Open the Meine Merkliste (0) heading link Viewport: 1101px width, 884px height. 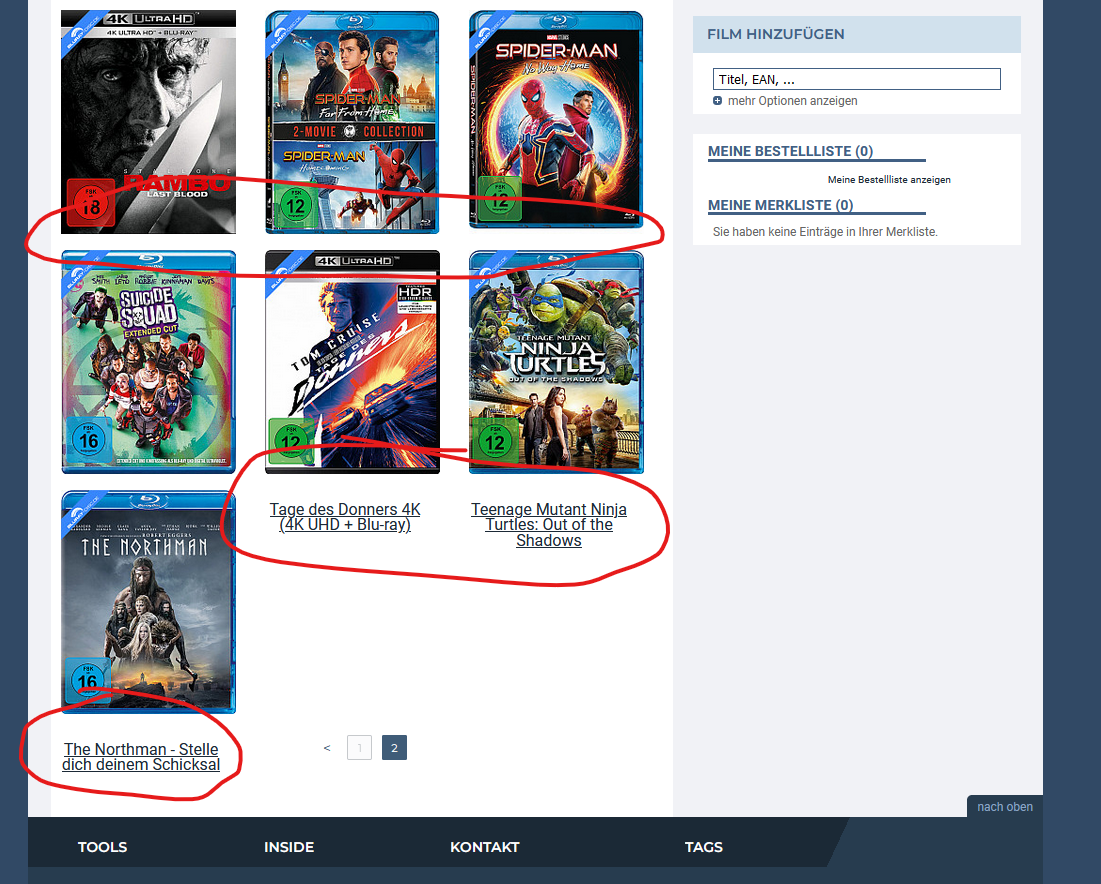[x=781, y=205]
